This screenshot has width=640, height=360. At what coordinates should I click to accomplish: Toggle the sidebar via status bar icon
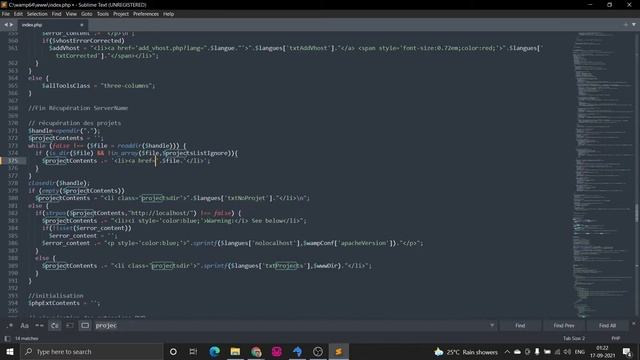pos(7,338)
